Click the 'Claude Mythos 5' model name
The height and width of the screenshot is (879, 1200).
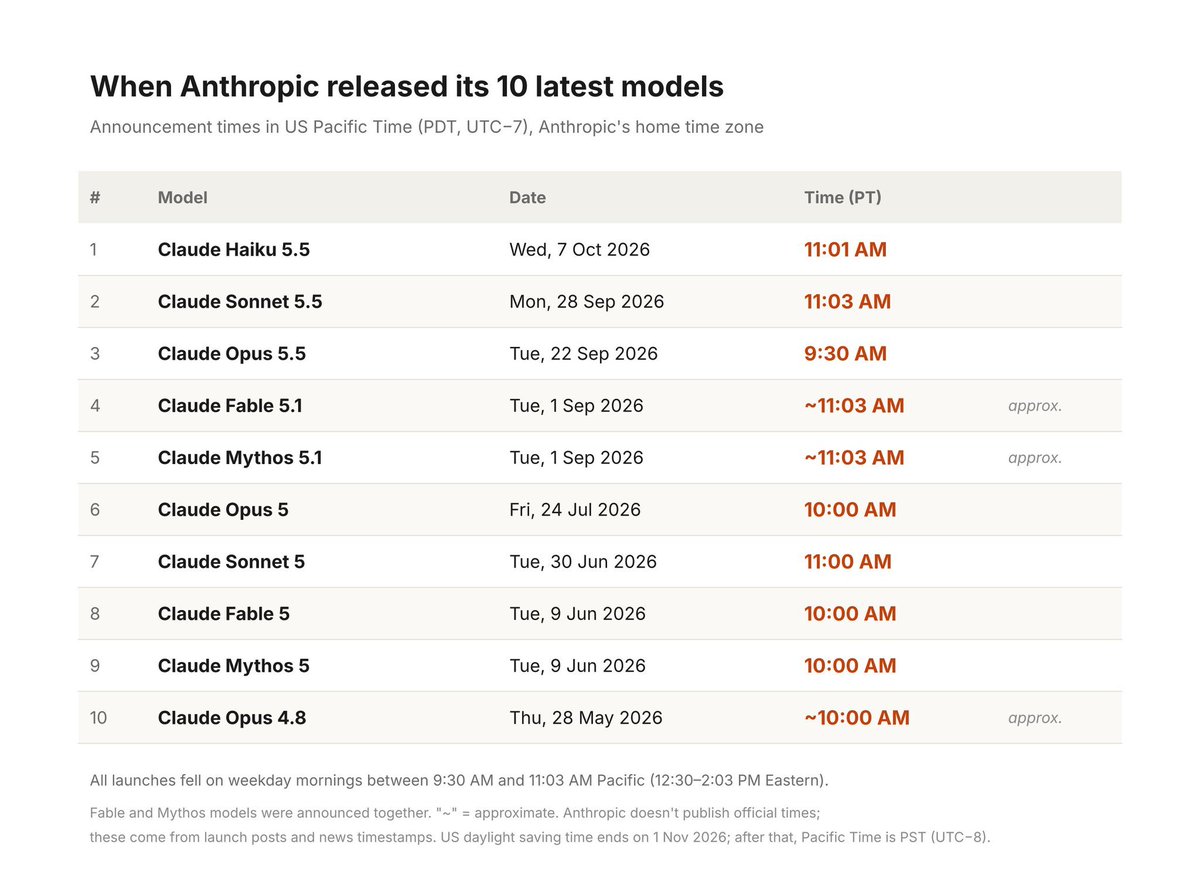tap(234, 665)
